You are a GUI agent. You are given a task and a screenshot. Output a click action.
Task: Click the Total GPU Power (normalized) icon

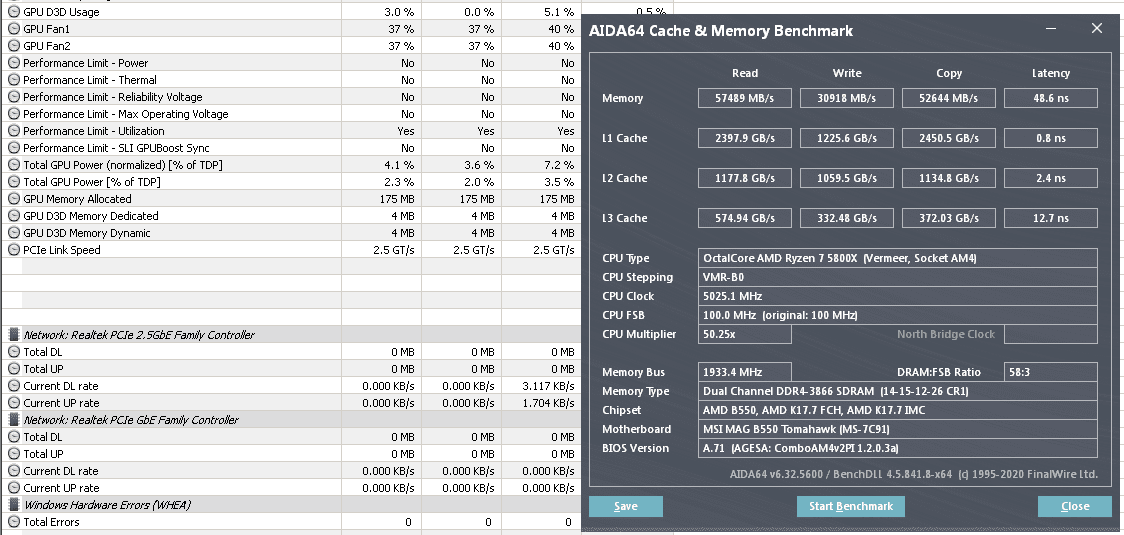coord(14,165)
